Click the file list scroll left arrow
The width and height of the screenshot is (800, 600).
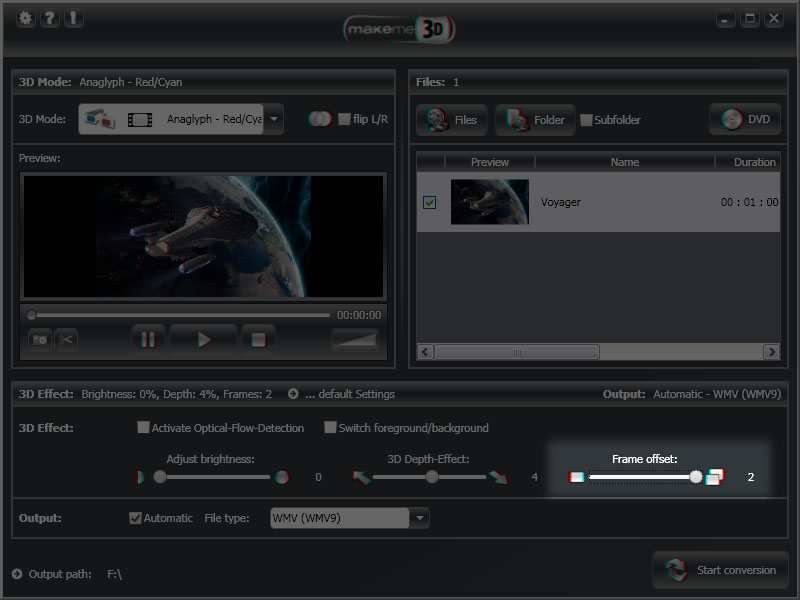(426, 352)
